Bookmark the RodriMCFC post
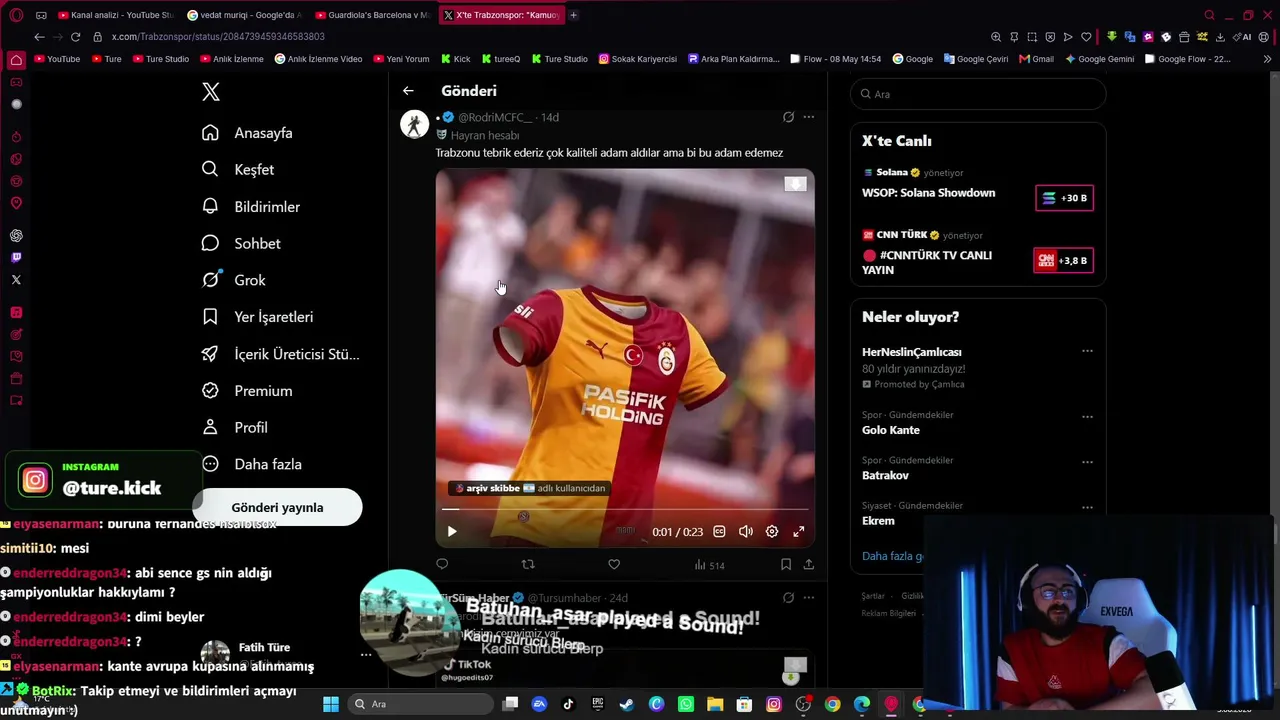 tap(786, 565)
